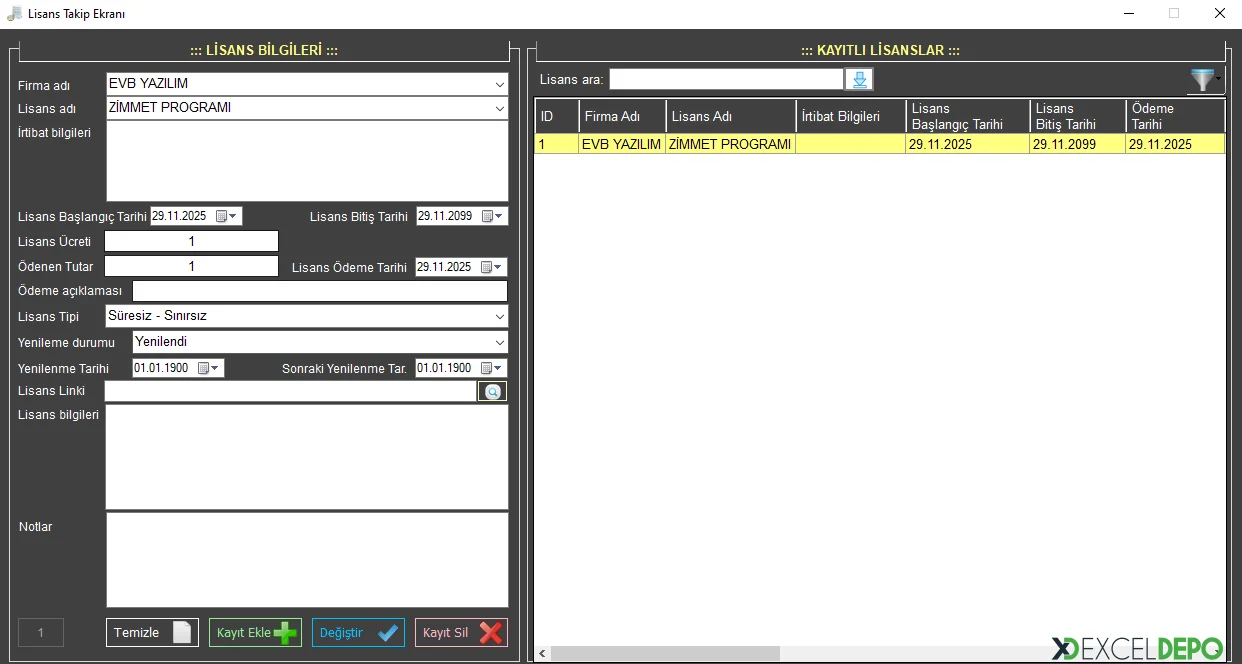This screenshot has height=664, width=1242.
Task: Open calendar for Lisans Ödeme Tarihi
Action: tap(496, 267)
